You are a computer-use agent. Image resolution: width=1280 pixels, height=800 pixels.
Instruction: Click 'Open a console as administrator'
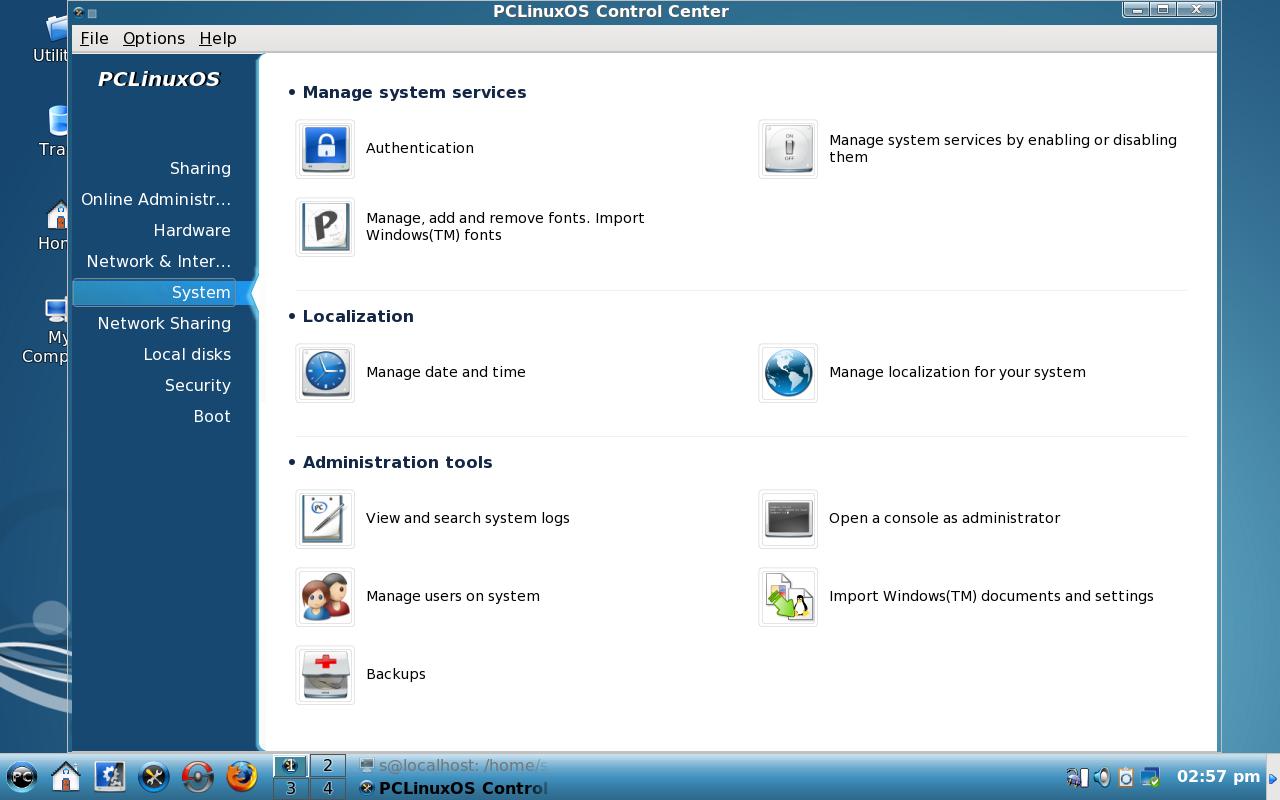click(x=944, y=518)
